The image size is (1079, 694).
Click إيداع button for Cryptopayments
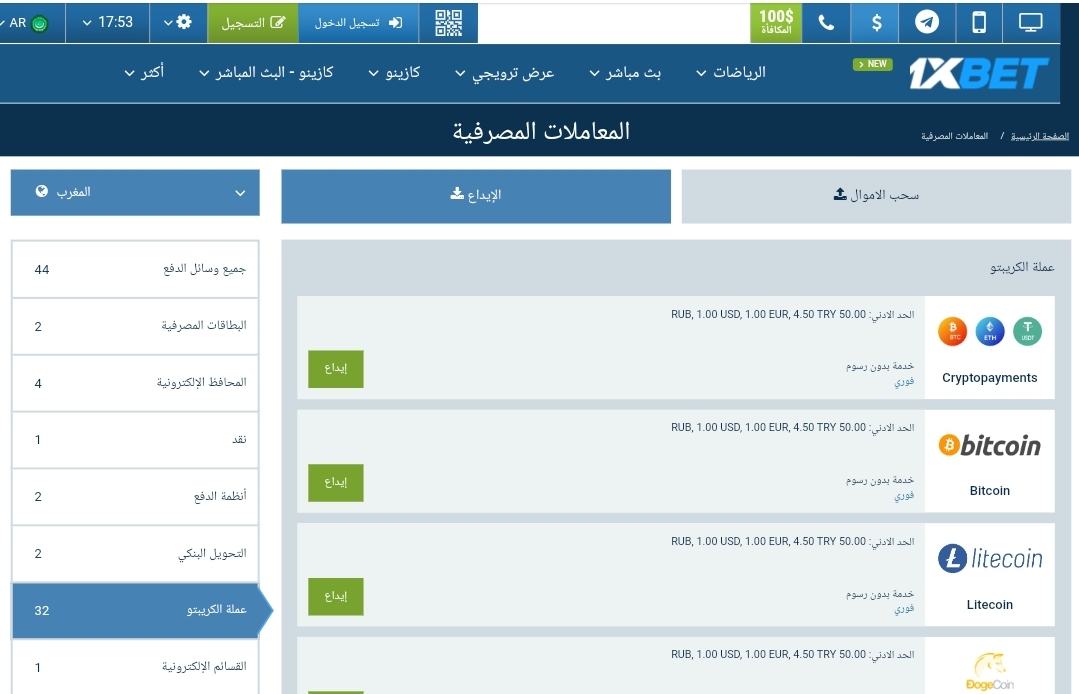pos(336,369)
